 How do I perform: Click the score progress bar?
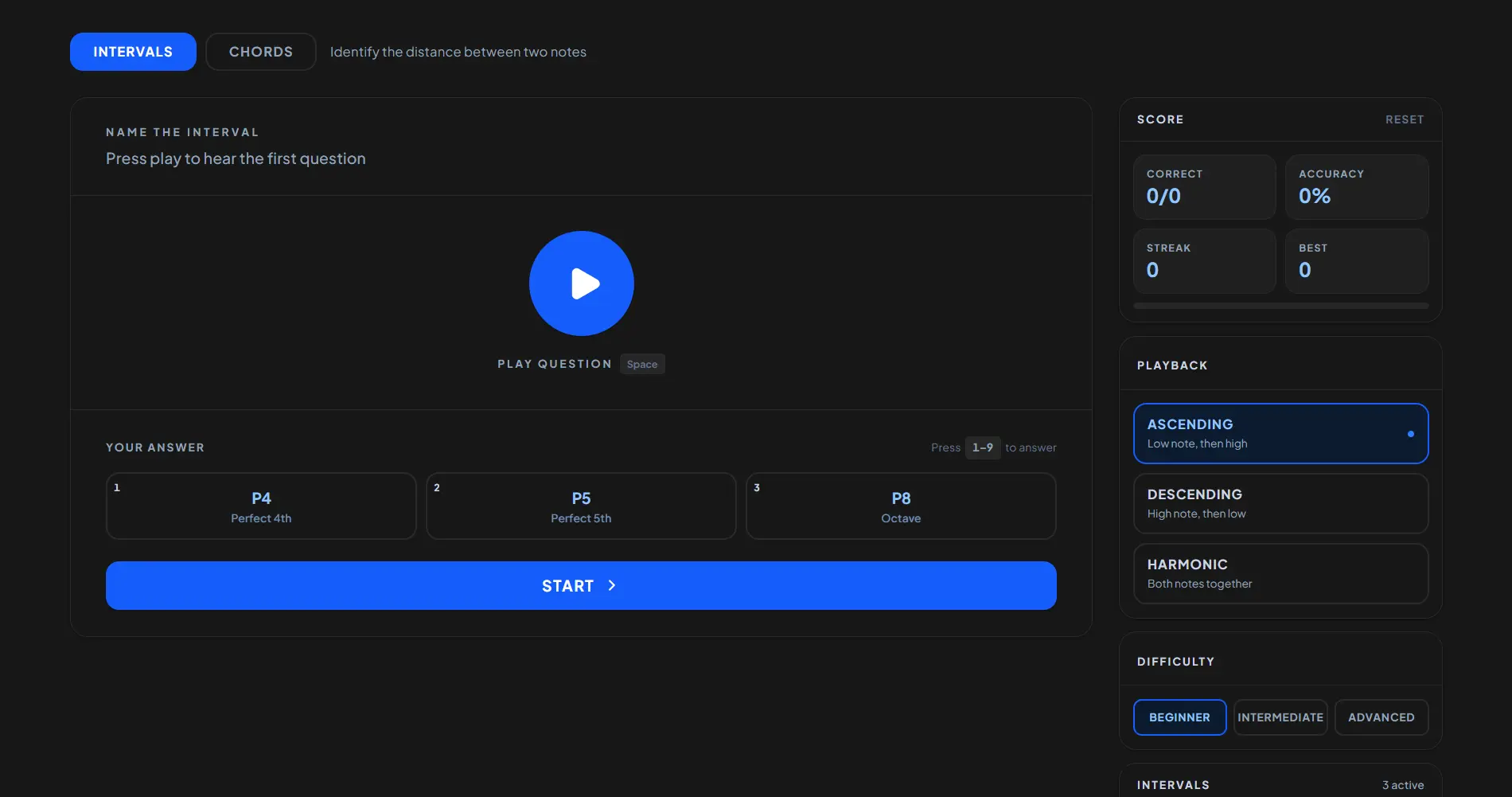1280,306
